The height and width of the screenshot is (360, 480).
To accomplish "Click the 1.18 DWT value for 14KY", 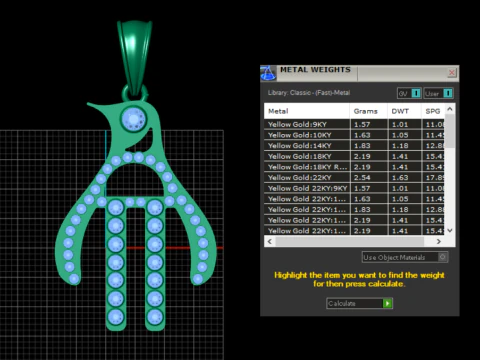I will (400, 146).
